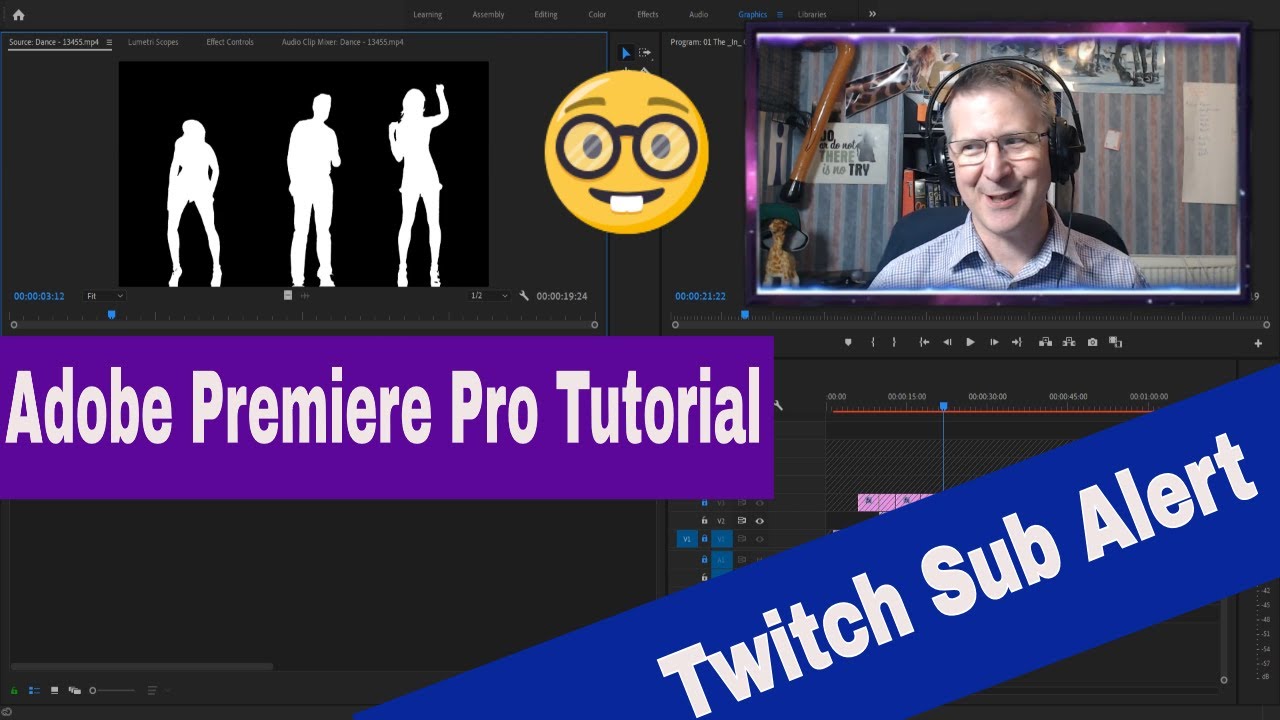Click the Extract button

point(1069,342)
